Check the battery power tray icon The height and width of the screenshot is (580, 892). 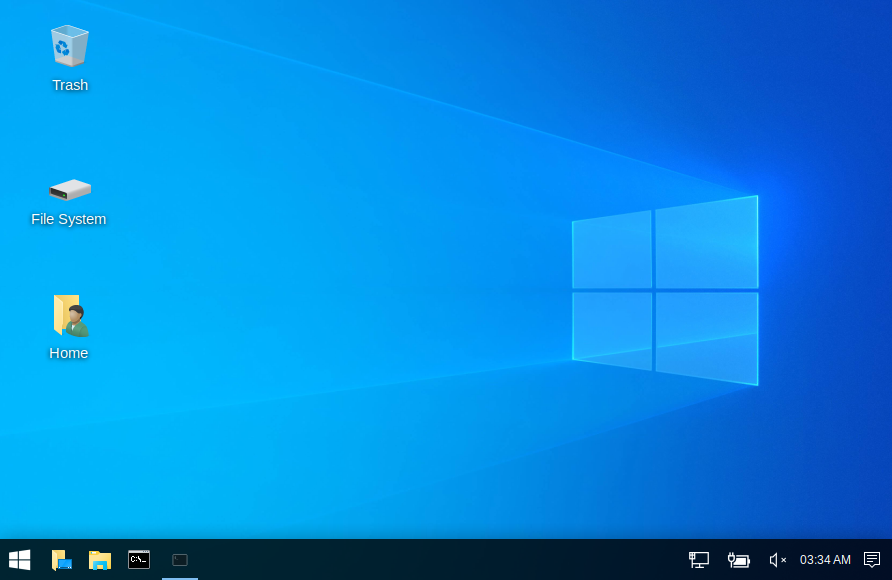coord(738,560)
